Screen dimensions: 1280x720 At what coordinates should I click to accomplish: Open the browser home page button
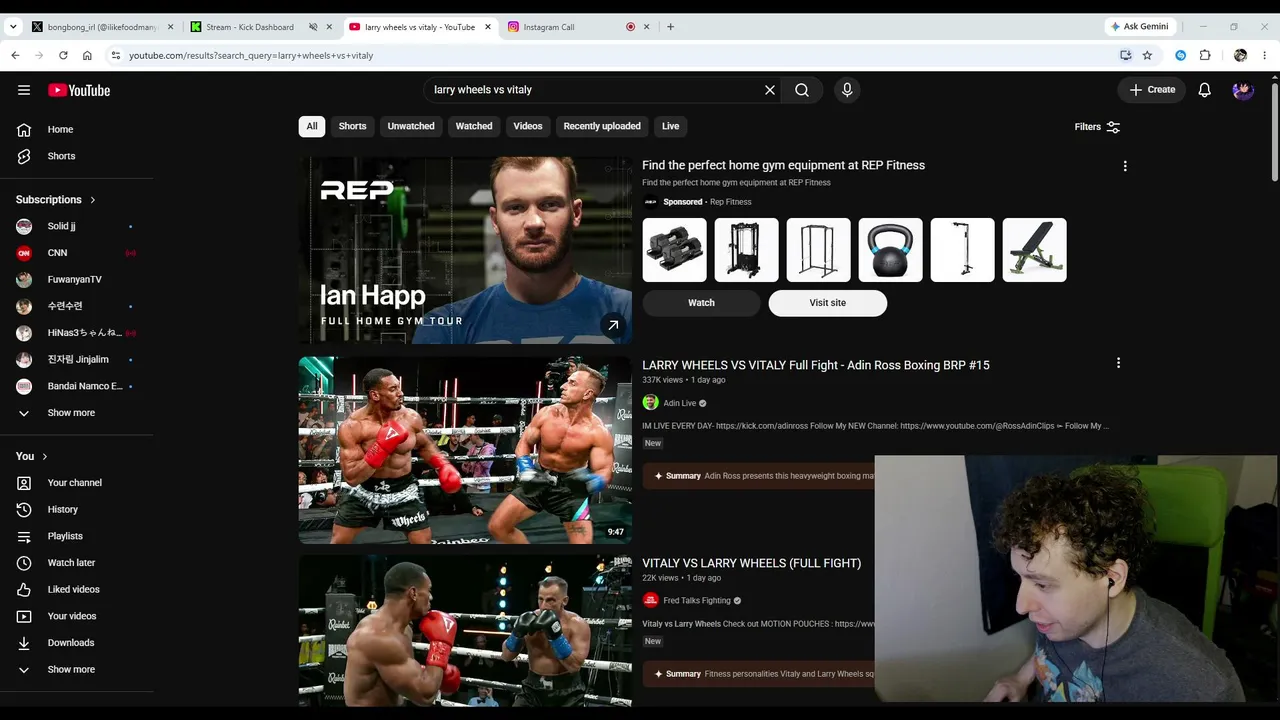87,55
